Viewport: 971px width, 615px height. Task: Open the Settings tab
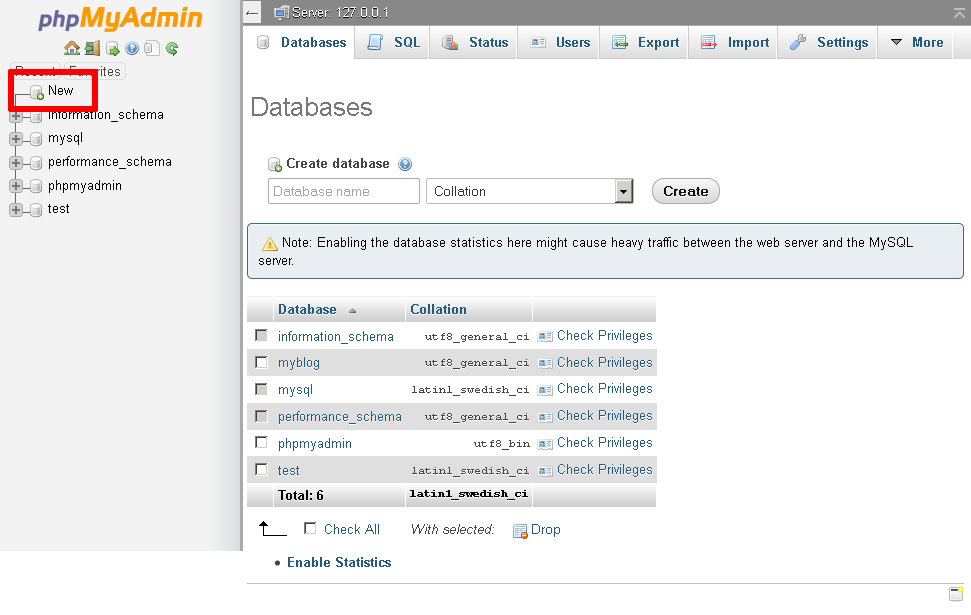click(827, 42)
